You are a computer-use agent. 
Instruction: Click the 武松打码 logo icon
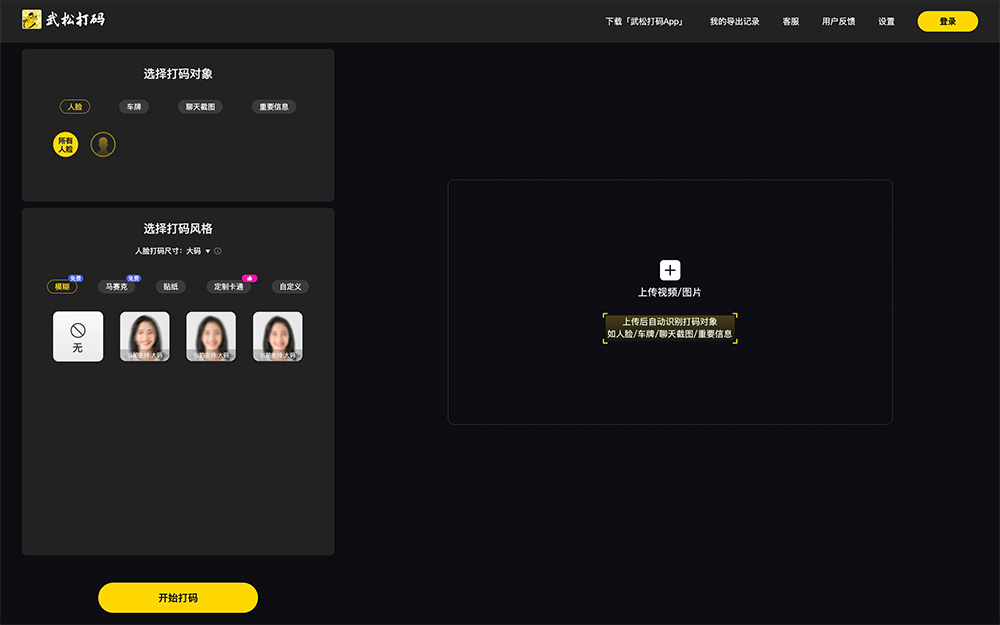[x=32, y=20]
